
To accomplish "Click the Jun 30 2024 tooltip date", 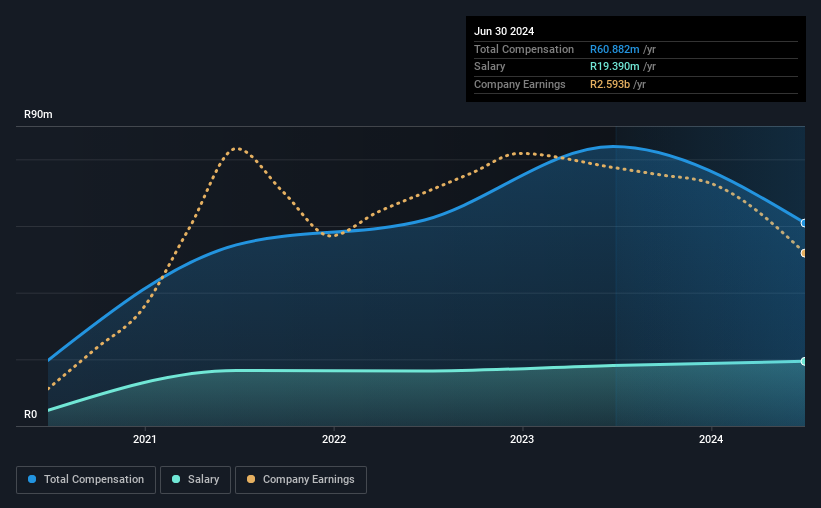I will (504, 31).
